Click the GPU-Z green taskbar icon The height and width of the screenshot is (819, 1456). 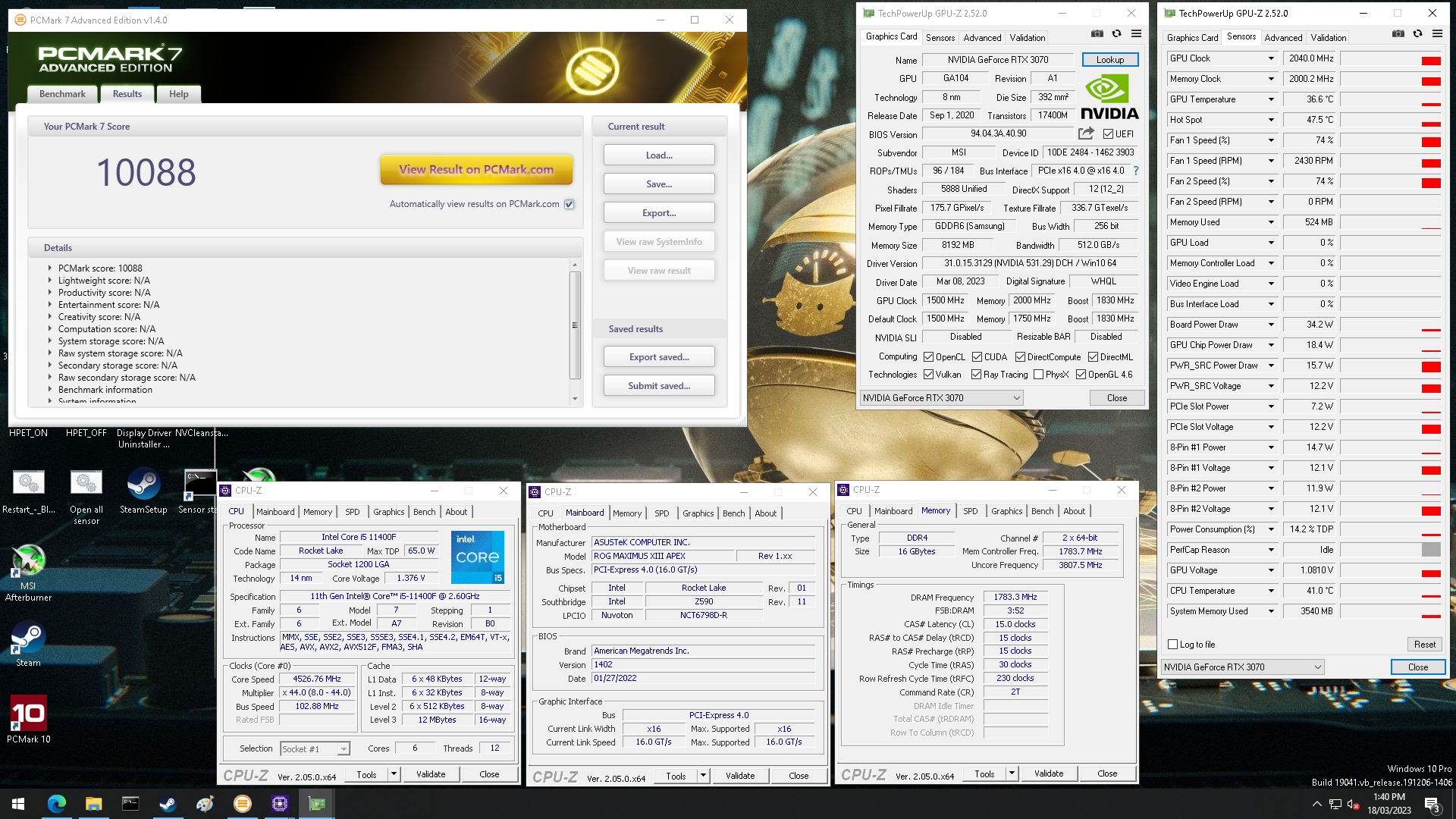[x=317, y=804]
